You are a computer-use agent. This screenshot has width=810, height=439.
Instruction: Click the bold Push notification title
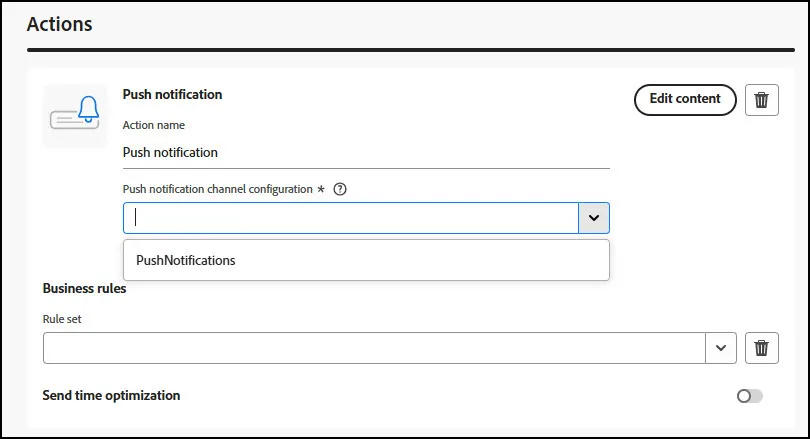(173, 95)
